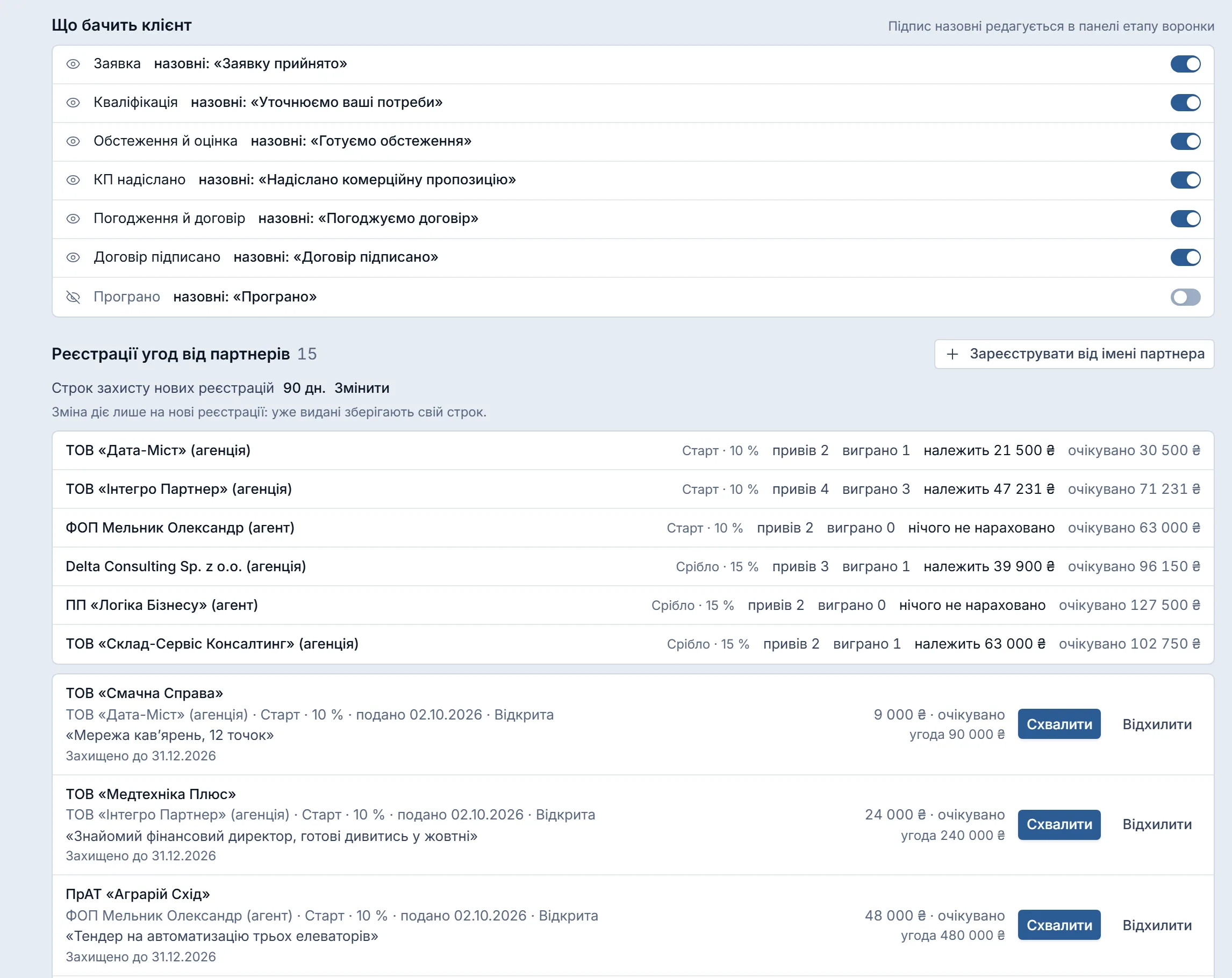Click label назовні: «Надіслано комерційну пропозицію»
The image size is (1232, 978).
pos(357,180)
